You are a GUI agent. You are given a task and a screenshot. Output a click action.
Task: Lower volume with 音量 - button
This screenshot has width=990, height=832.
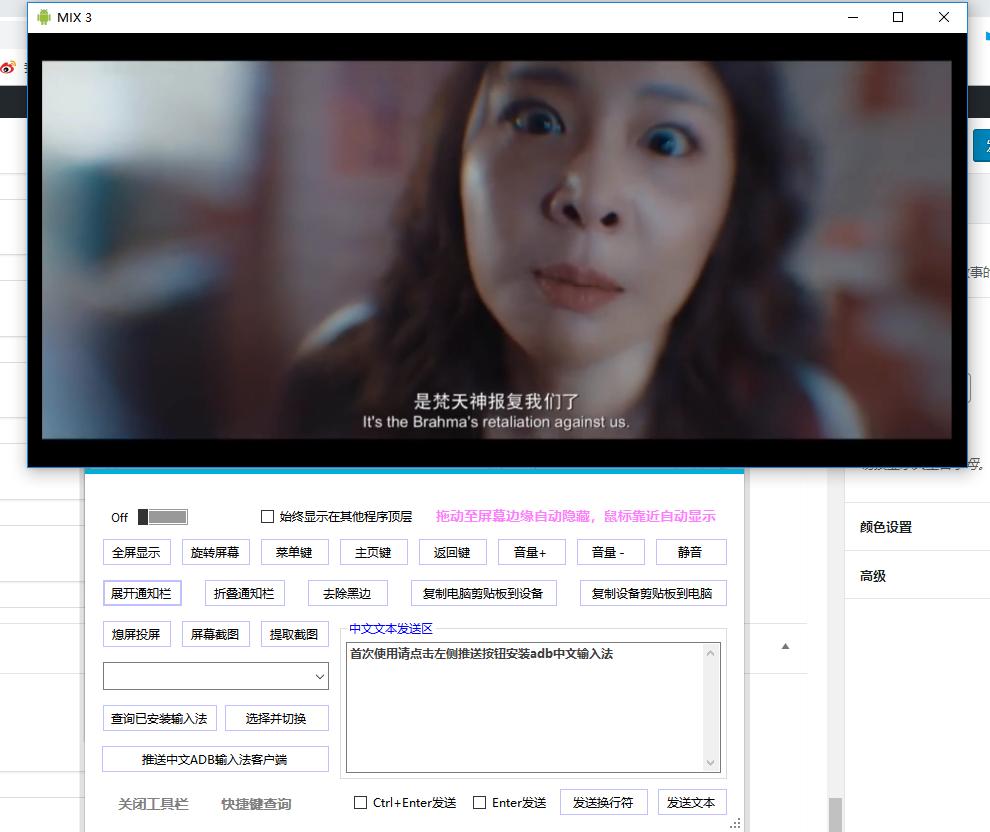pos(611,552)
